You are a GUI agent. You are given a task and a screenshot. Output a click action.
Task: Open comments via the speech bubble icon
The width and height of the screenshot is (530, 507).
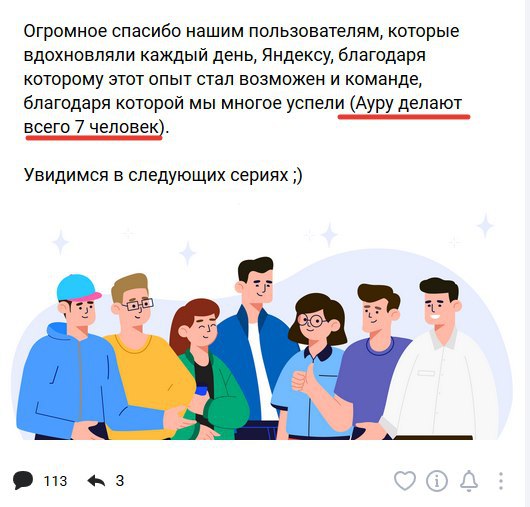pyautogui.click(x=23, y=480)
